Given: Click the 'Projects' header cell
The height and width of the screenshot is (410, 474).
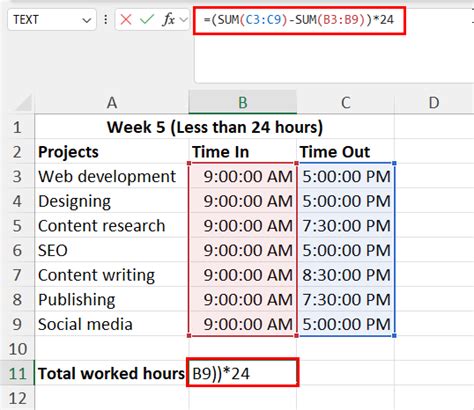Looking at the screenshot, I should (112, 152).
